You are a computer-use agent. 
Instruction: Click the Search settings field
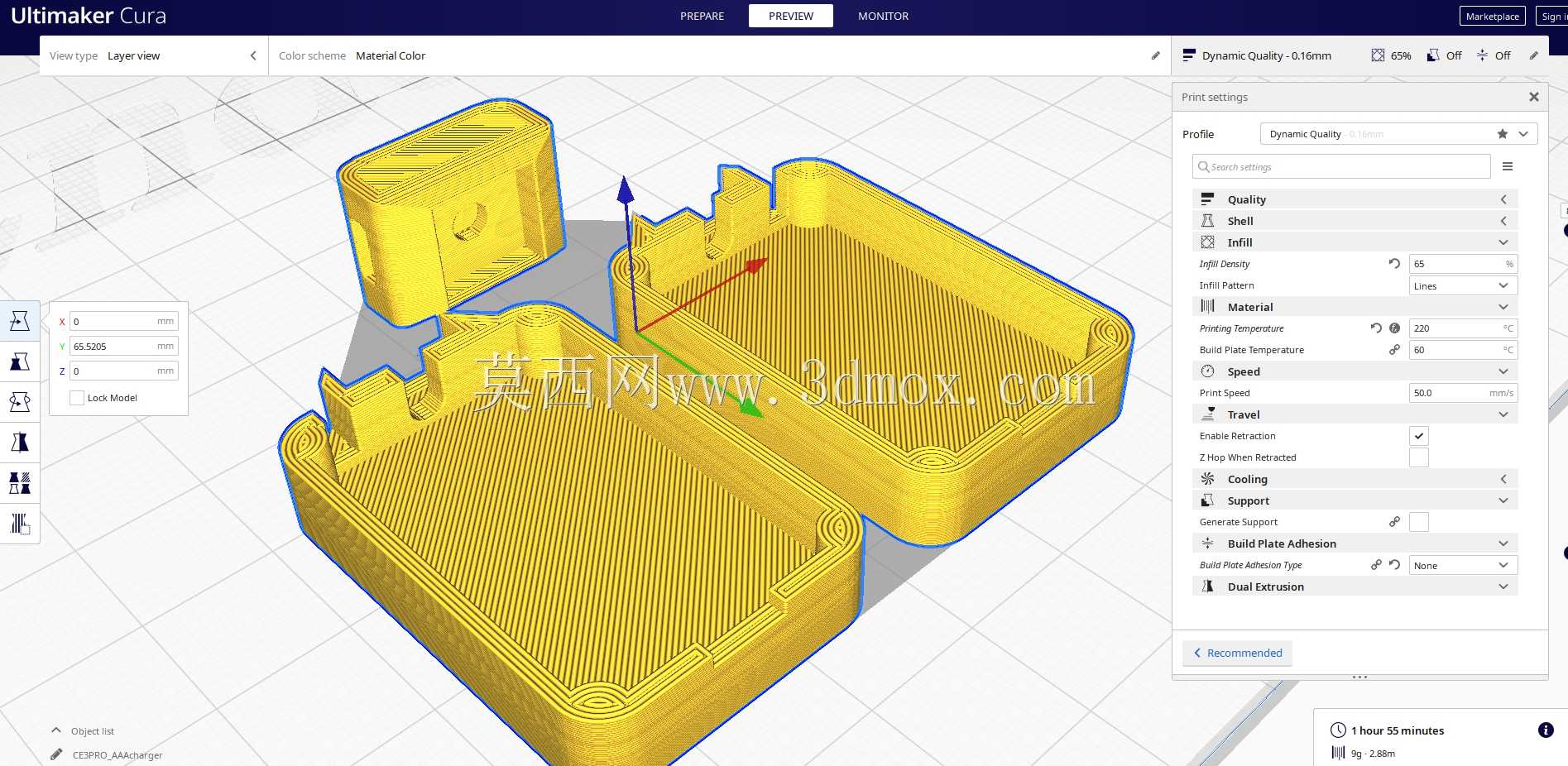1341,166
